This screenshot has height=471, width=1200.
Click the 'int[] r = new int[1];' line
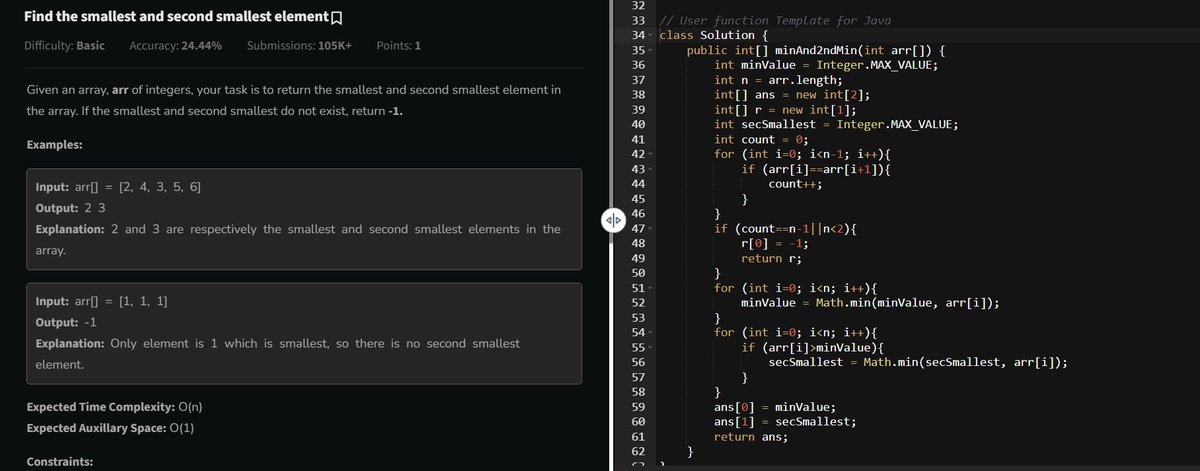784,110
